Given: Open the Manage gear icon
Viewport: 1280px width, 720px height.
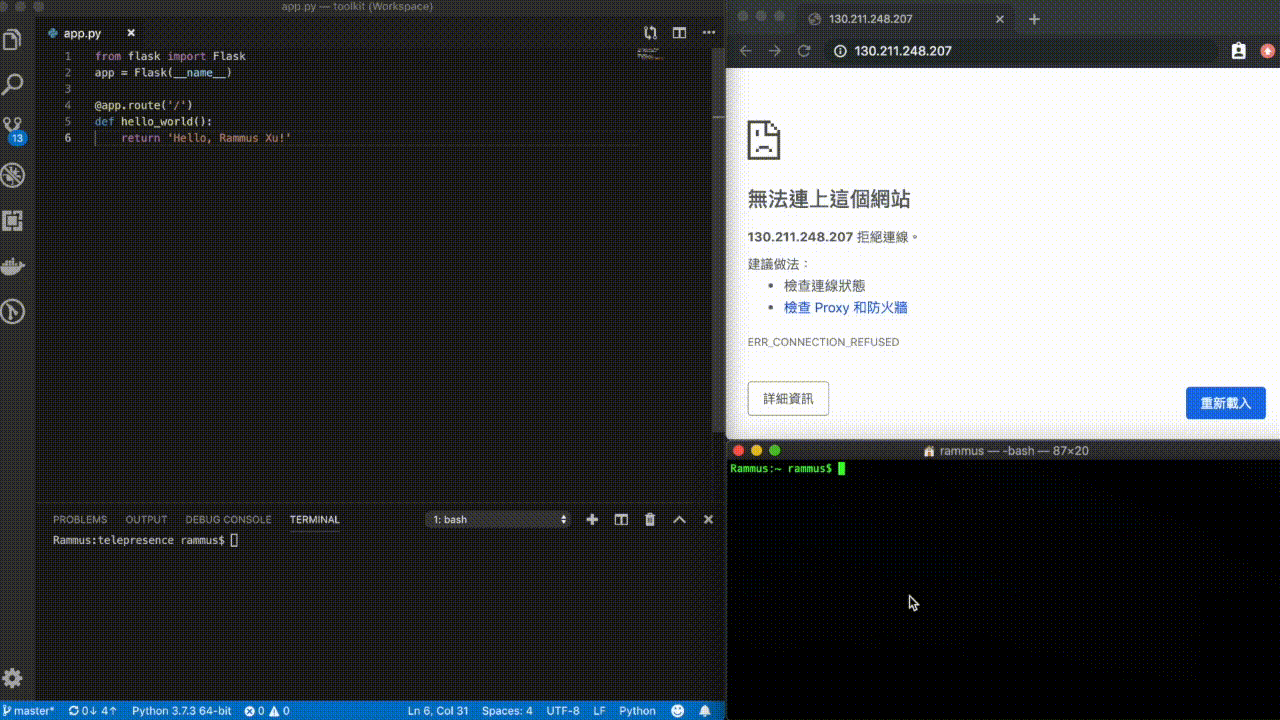Looking at the screenshot, I should pyautogui.click(x=12, y=678).
